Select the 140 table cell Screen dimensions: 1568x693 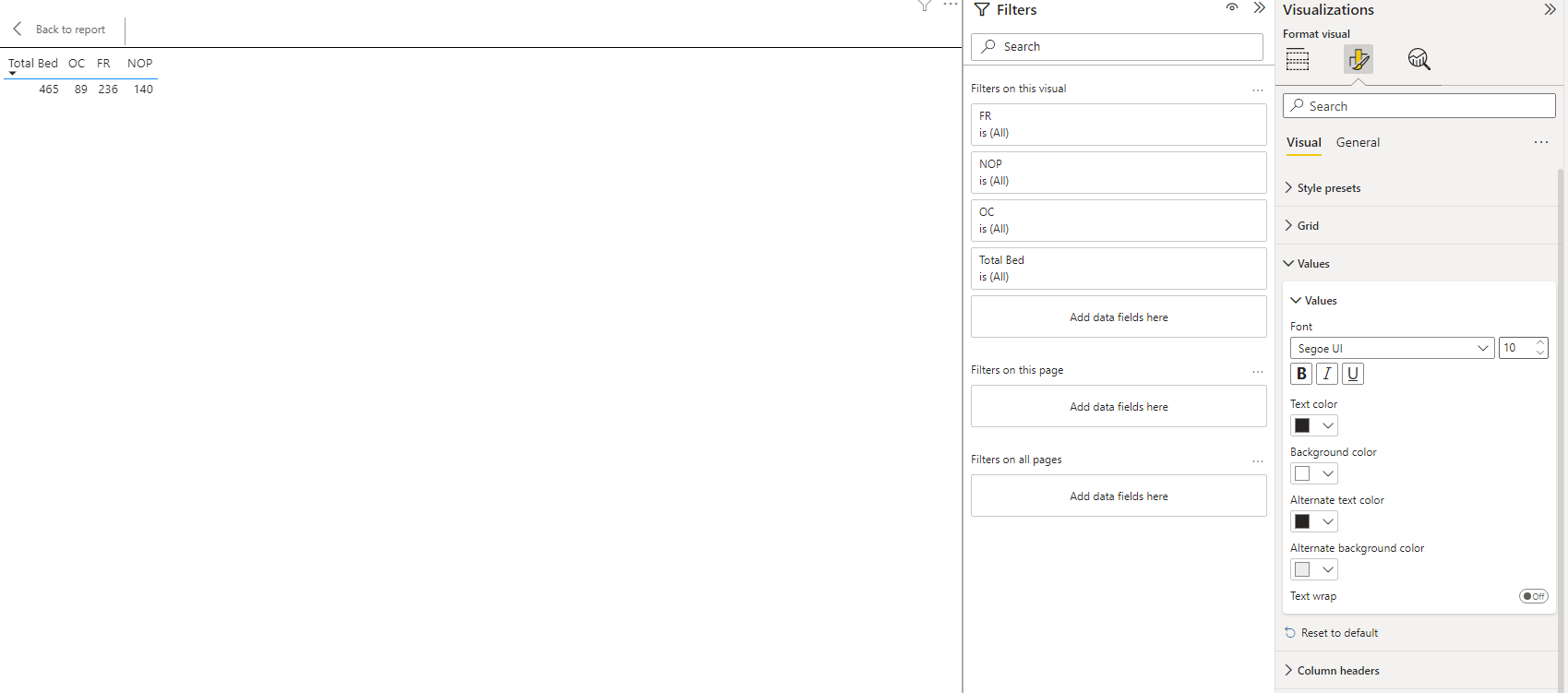(x=143, y=90)
